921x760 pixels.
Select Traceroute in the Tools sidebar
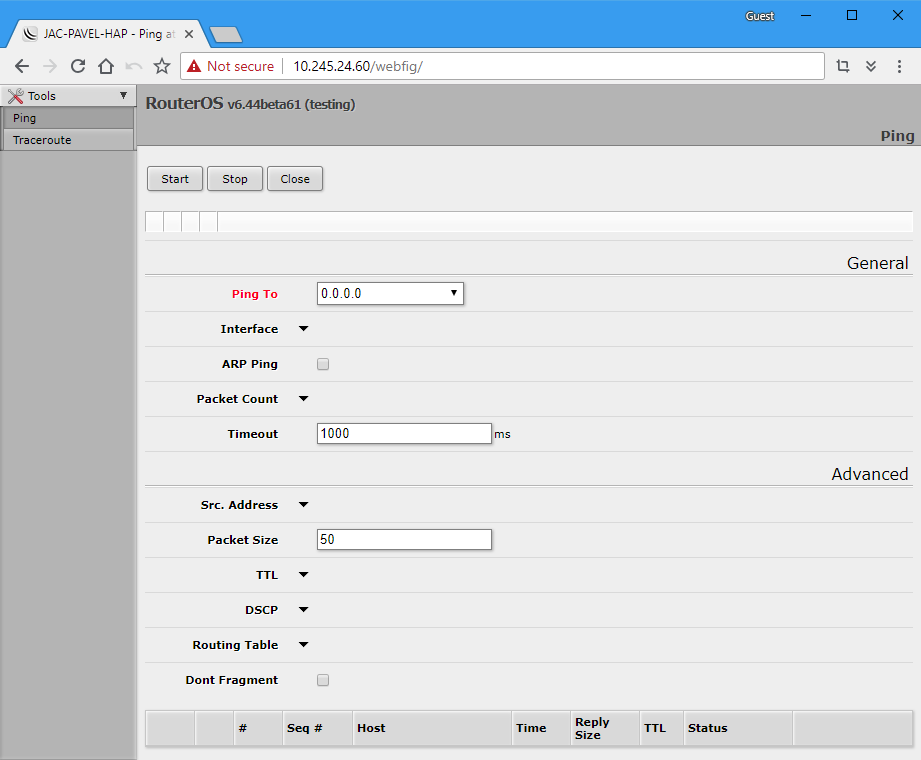pos(68,140)
